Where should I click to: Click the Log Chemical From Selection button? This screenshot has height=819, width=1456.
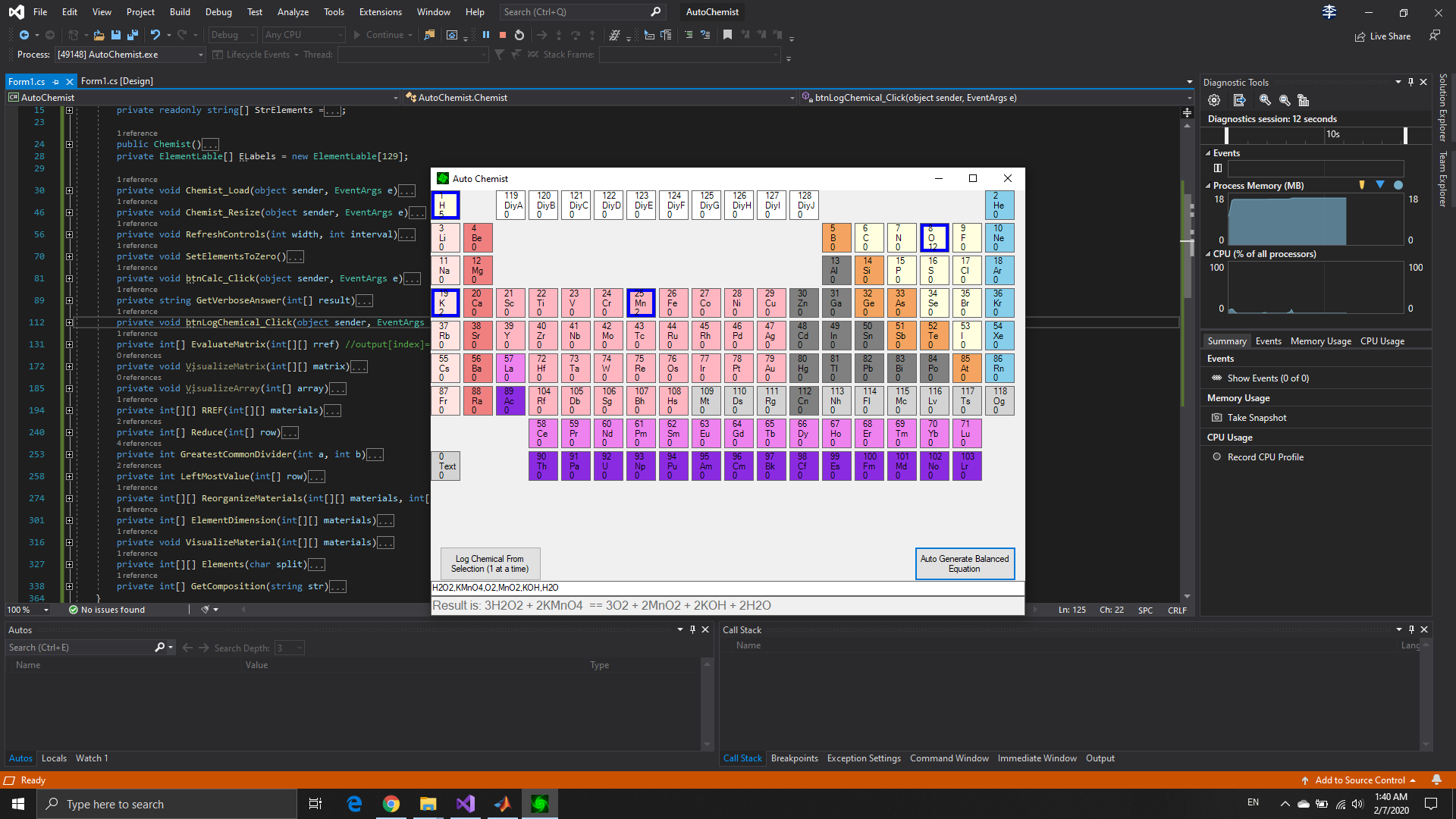490,564
